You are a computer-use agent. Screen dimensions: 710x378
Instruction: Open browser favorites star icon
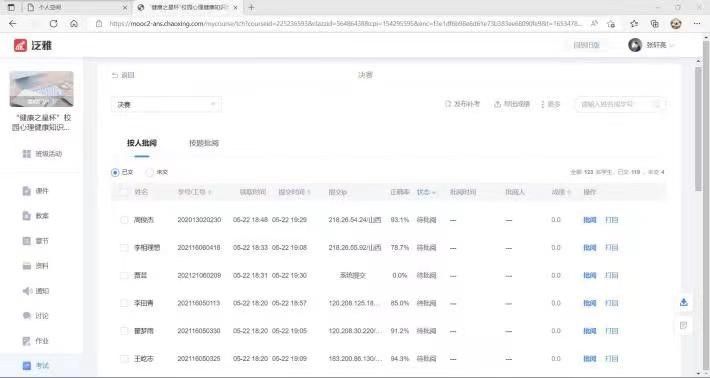click(634, 24)
